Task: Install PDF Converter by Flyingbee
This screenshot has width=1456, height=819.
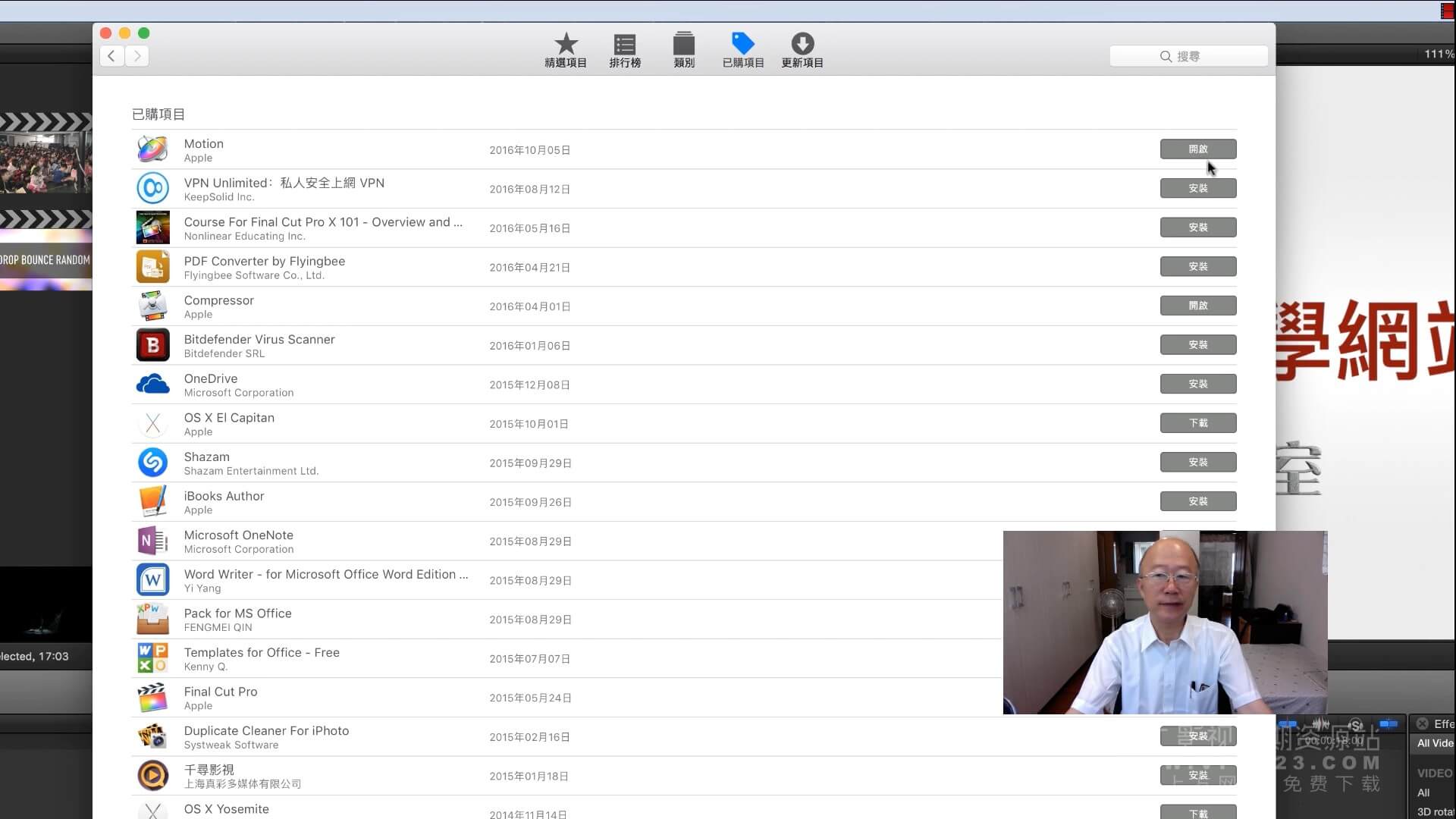Action: [1198, 267]
